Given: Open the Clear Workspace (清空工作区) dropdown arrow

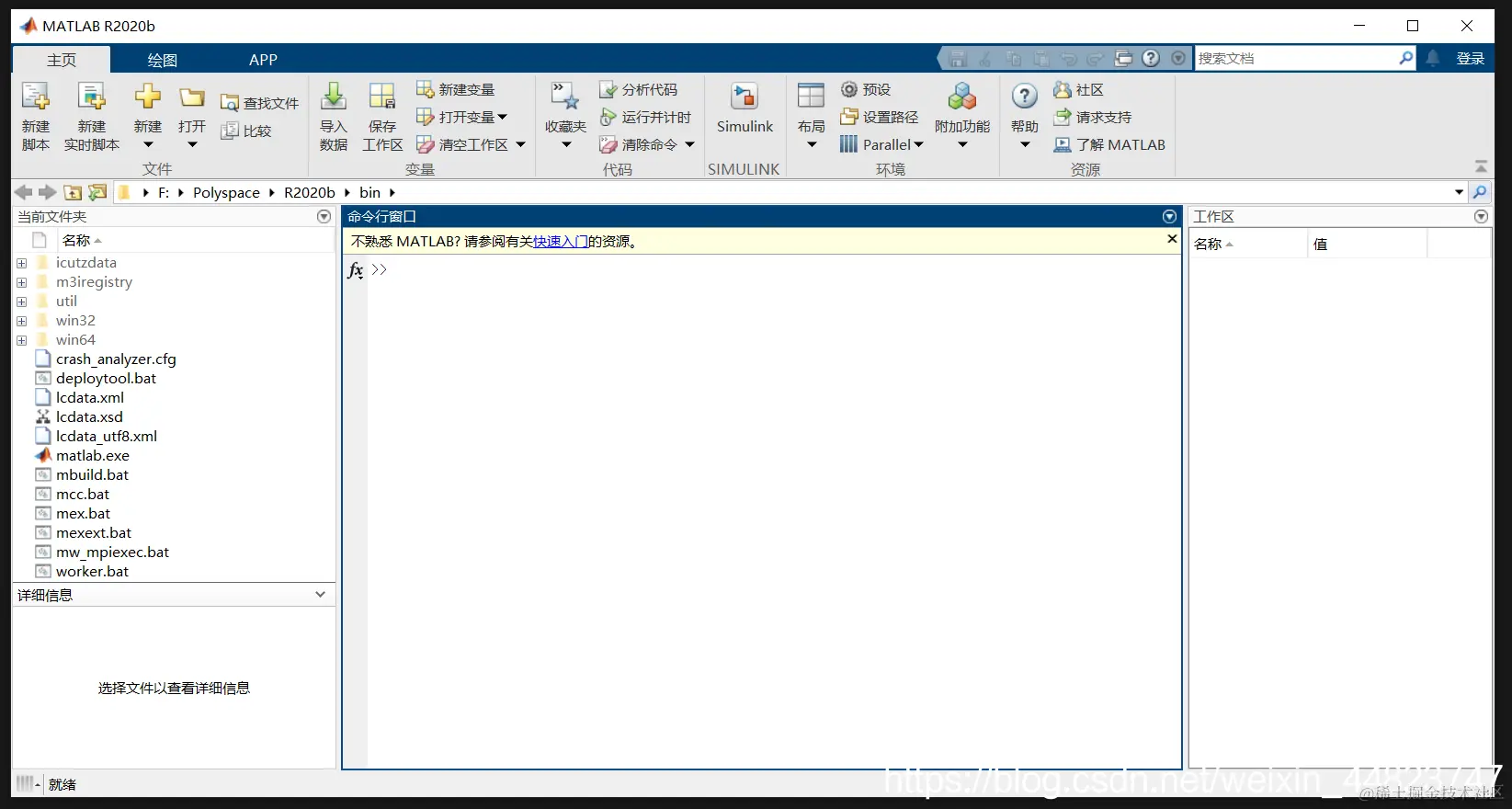Looking at the screenshot, I should point(520,144).
